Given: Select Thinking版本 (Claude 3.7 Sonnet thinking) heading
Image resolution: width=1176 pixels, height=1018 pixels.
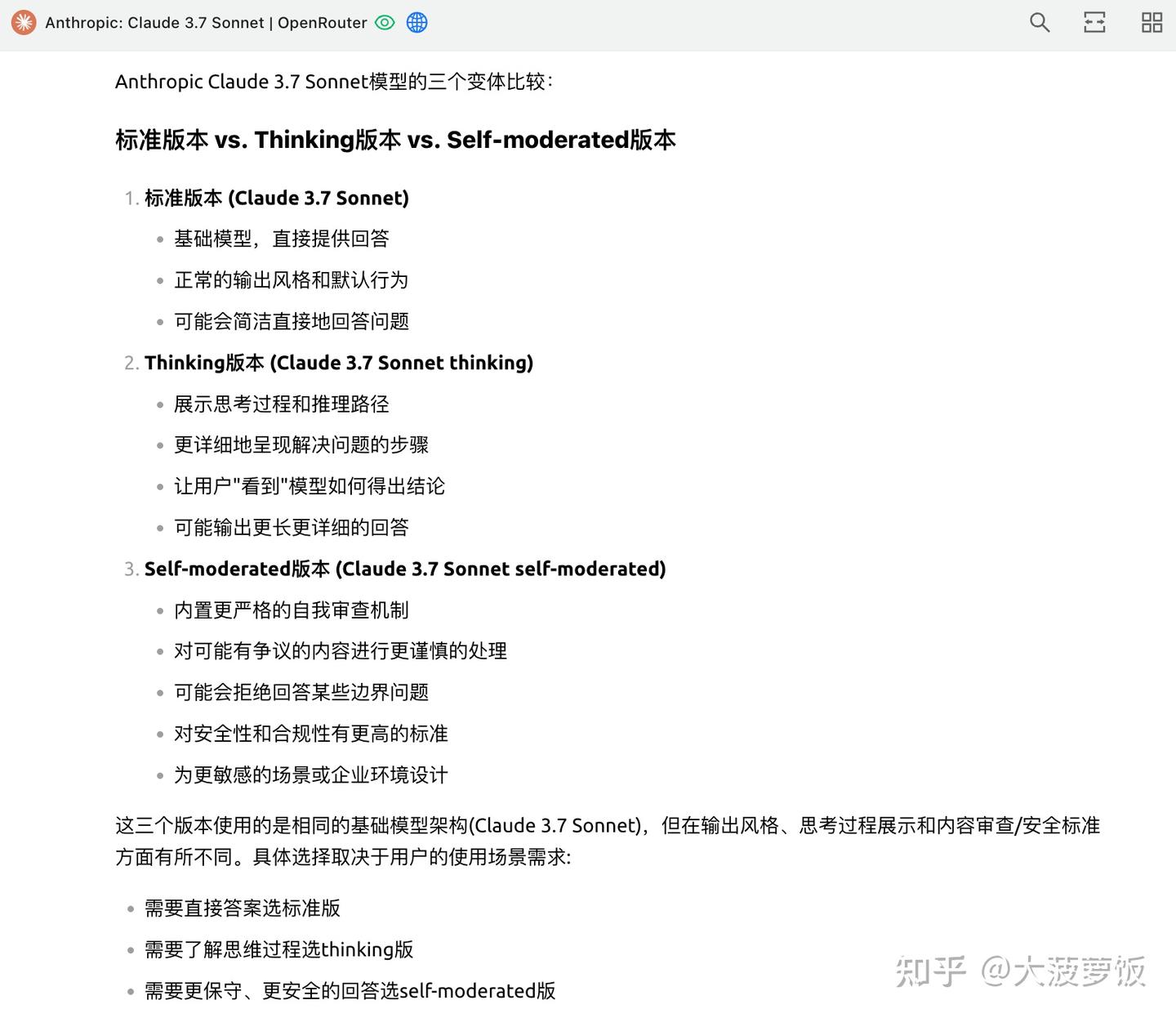Looking at the screenshot, I should tap(338, 362).
